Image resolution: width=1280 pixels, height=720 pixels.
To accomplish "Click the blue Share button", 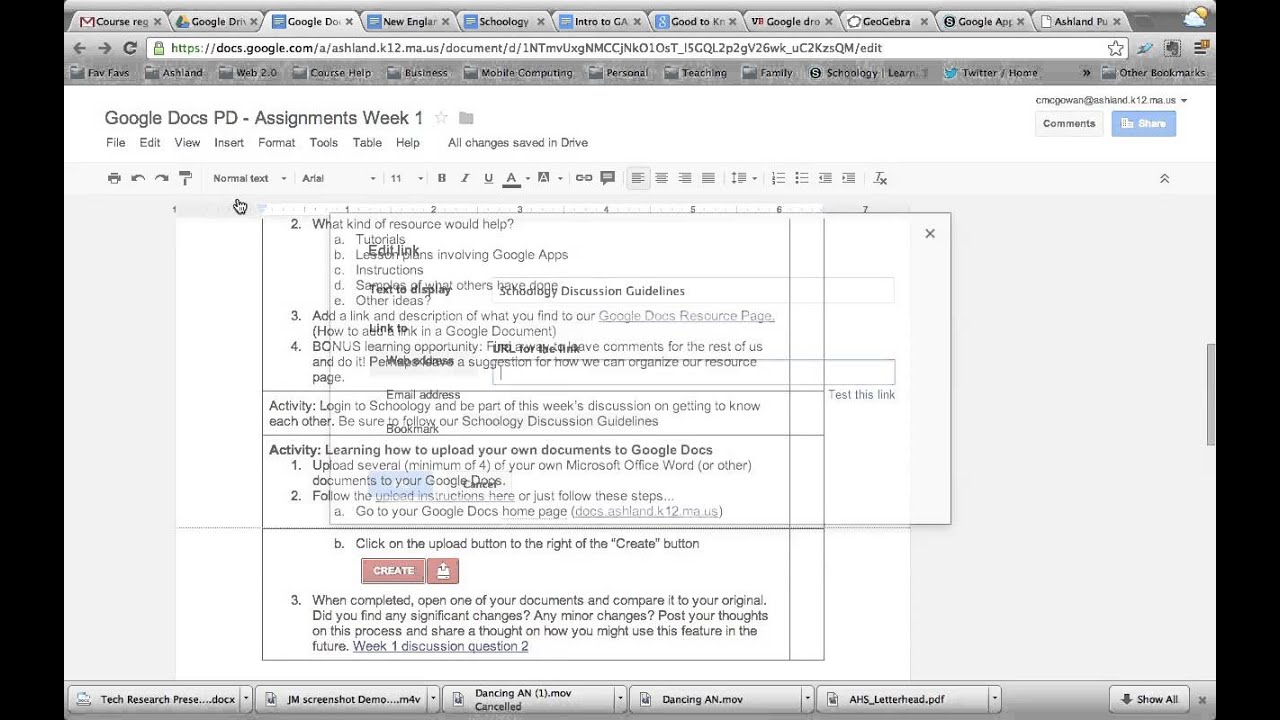I will click(x=1144, y=123).
